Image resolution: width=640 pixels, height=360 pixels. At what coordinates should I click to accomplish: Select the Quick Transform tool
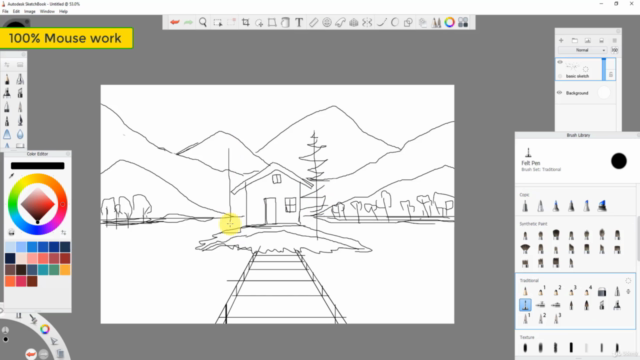(x=259, y=22)
